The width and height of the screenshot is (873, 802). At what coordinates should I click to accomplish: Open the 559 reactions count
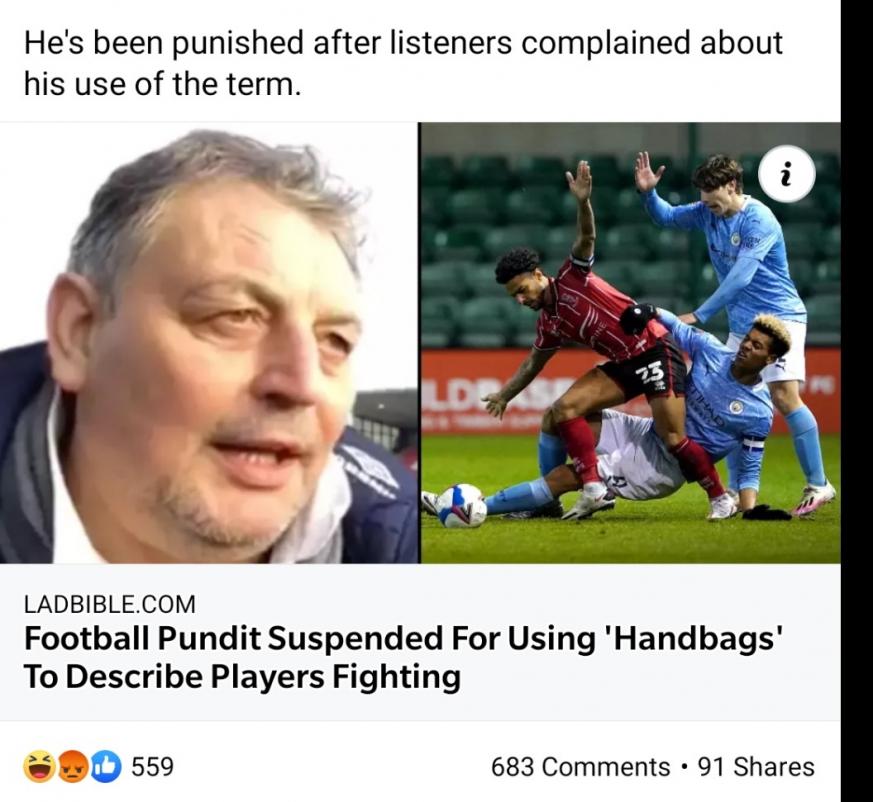153,766
